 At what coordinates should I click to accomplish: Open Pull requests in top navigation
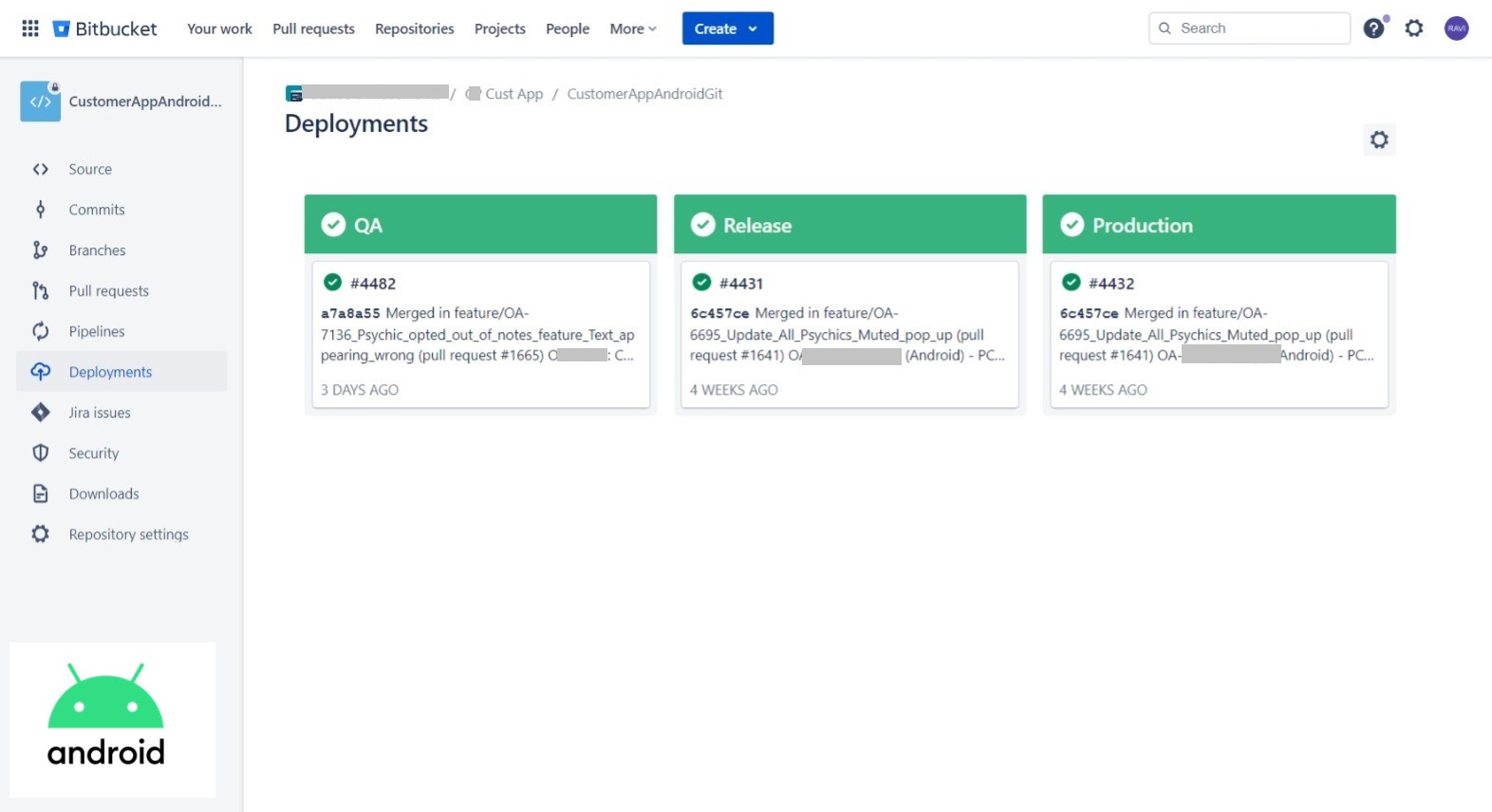313,28
